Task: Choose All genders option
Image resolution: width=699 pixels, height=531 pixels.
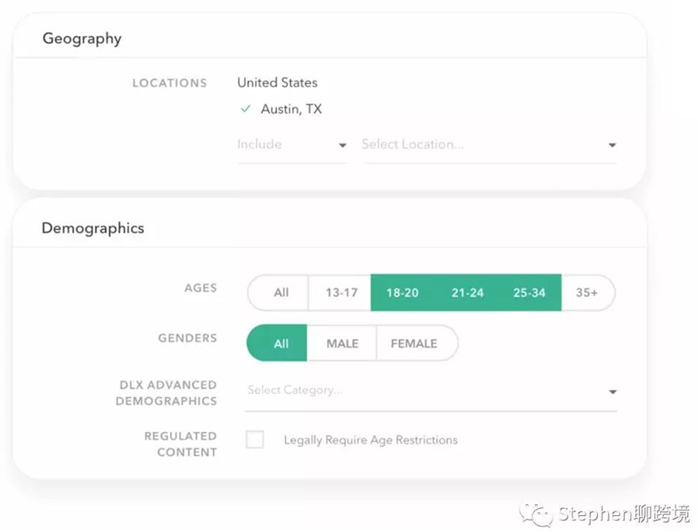Action: (281, 343)
